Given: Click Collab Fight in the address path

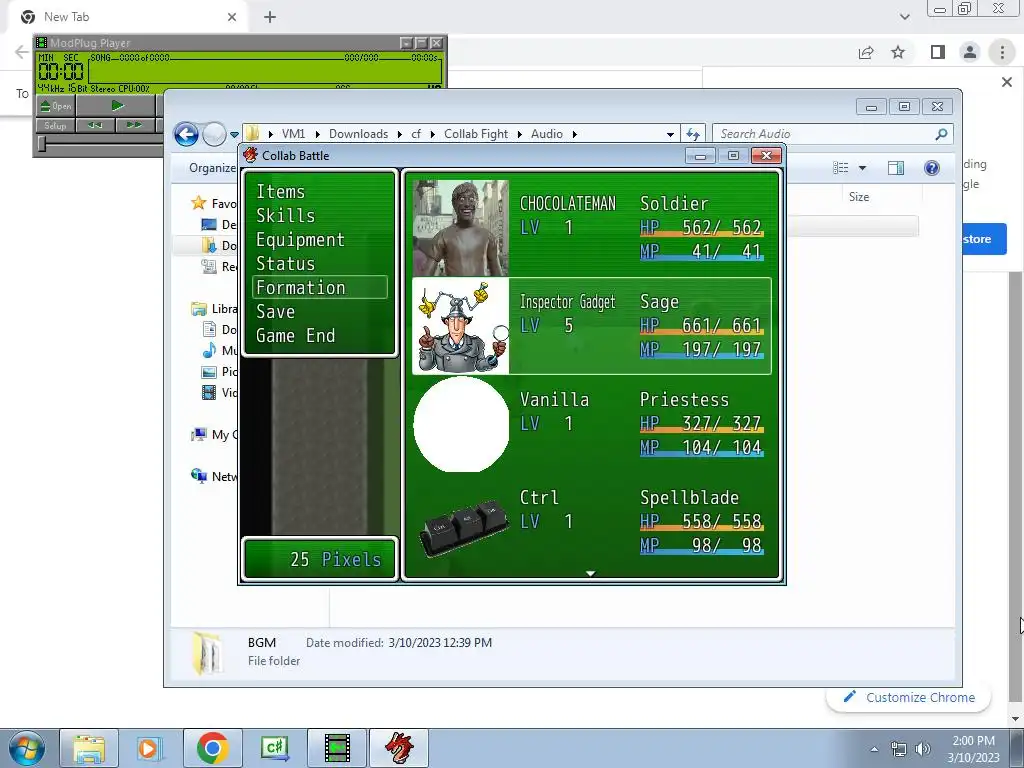Looking at the screenshot, I should pos(476,134).
